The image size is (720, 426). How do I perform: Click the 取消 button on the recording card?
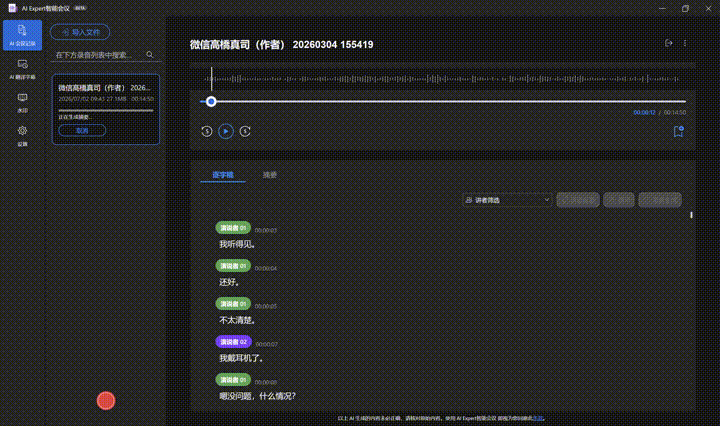click(x=82, y=131)
